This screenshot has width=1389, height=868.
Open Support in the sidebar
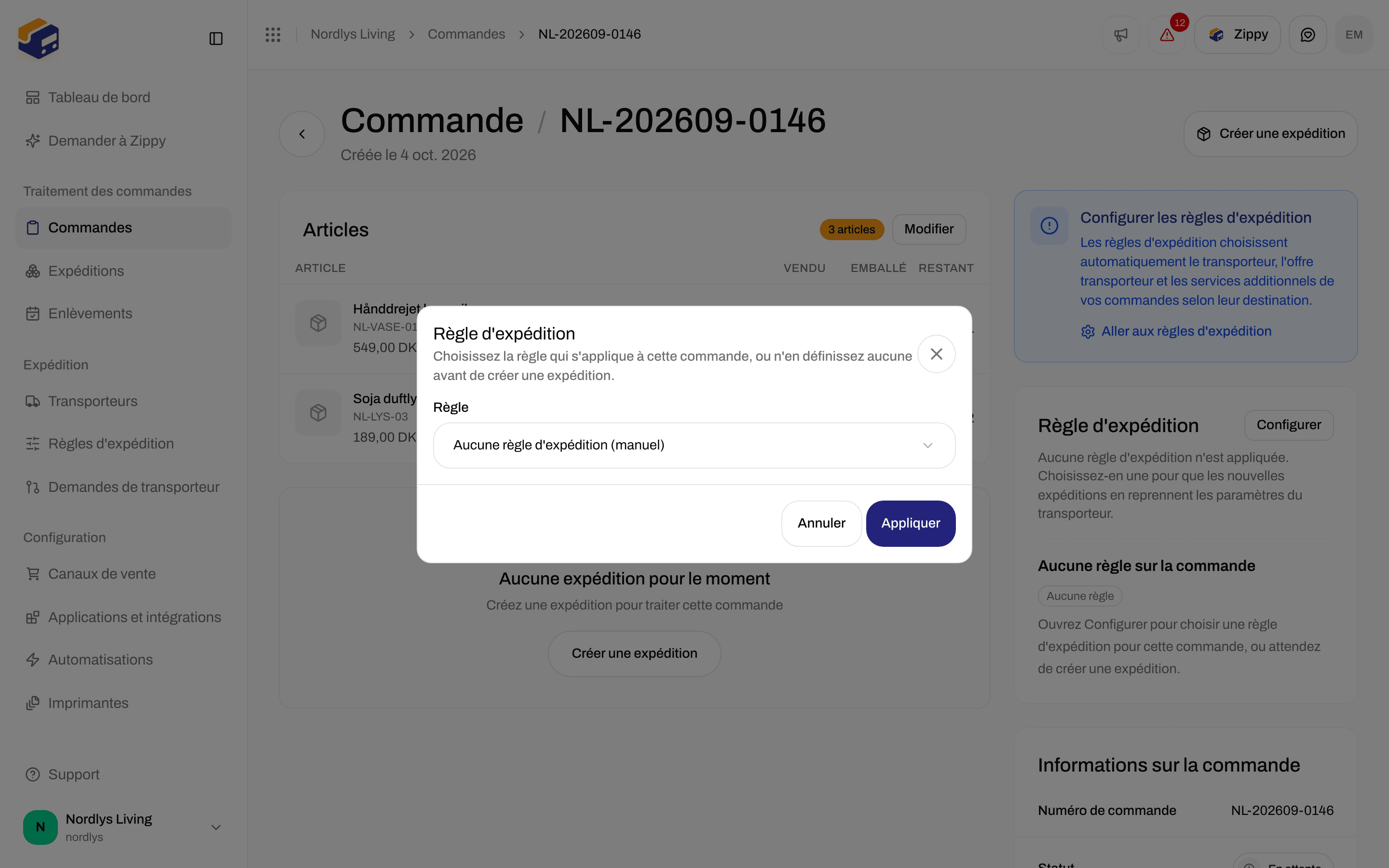pyautogui.click(x=123, y=774)
